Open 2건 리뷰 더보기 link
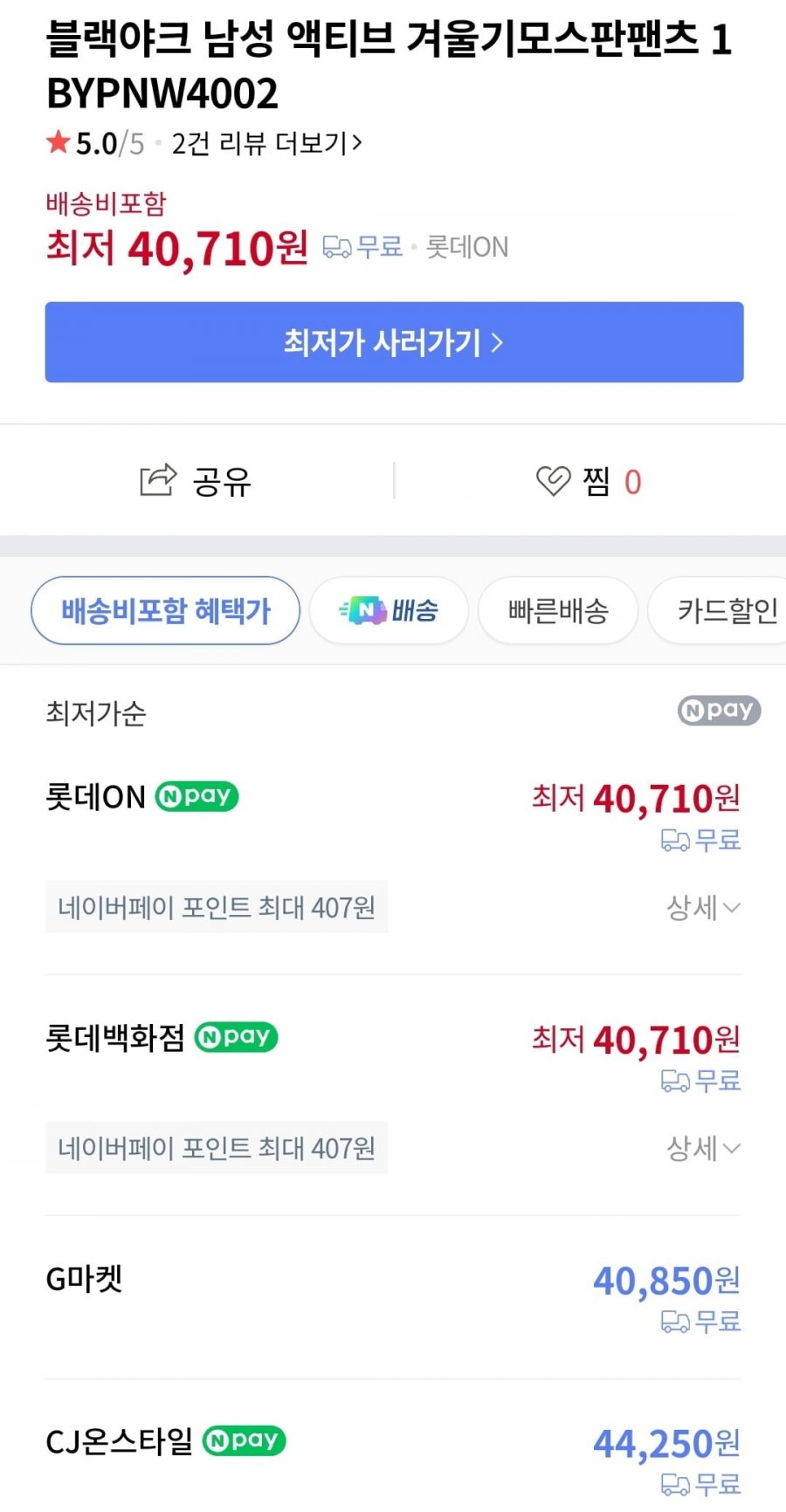Screen dimensions: 786x1512 [266, 143]
